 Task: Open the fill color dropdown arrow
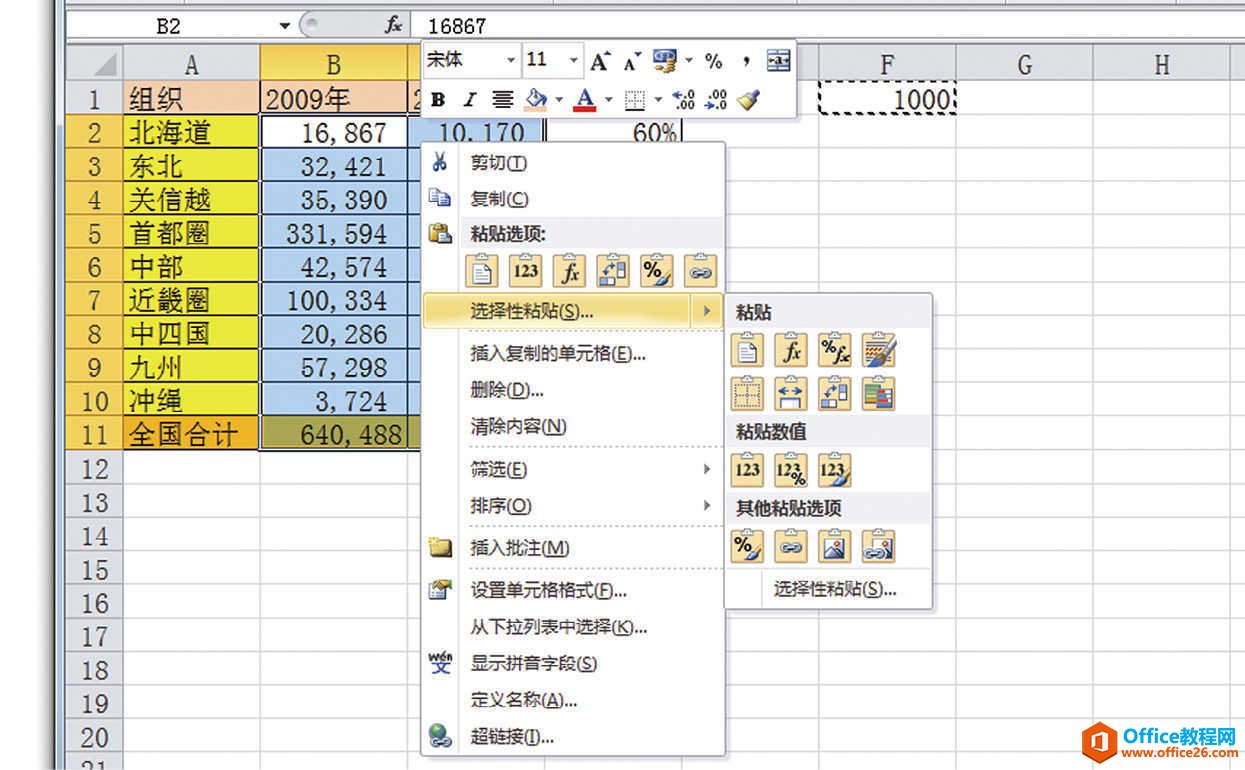coord(559,100)
